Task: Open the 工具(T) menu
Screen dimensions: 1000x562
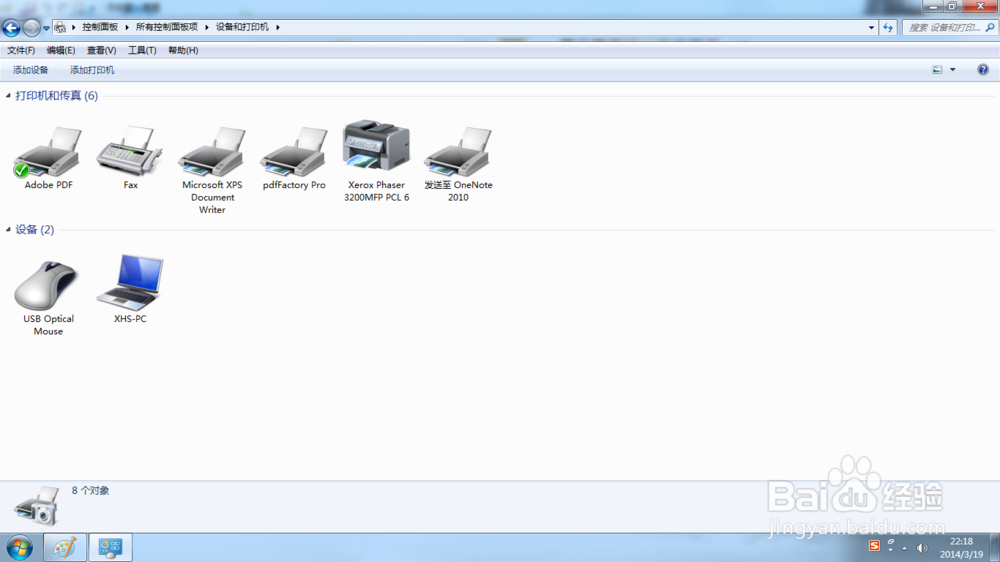Action: coord(142,50)
